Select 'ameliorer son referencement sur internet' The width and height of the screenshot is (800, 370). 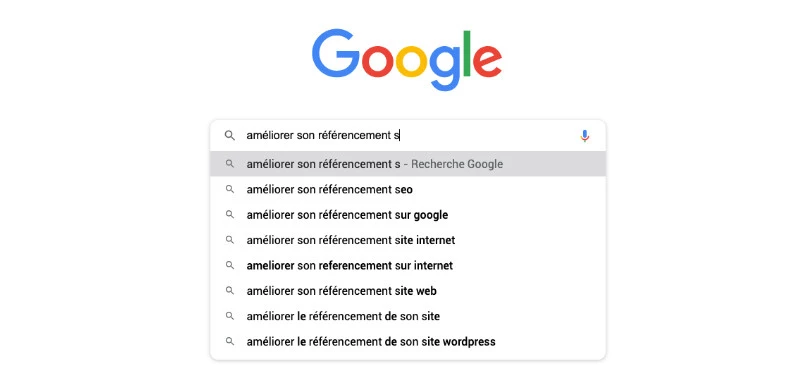(408, 265)
